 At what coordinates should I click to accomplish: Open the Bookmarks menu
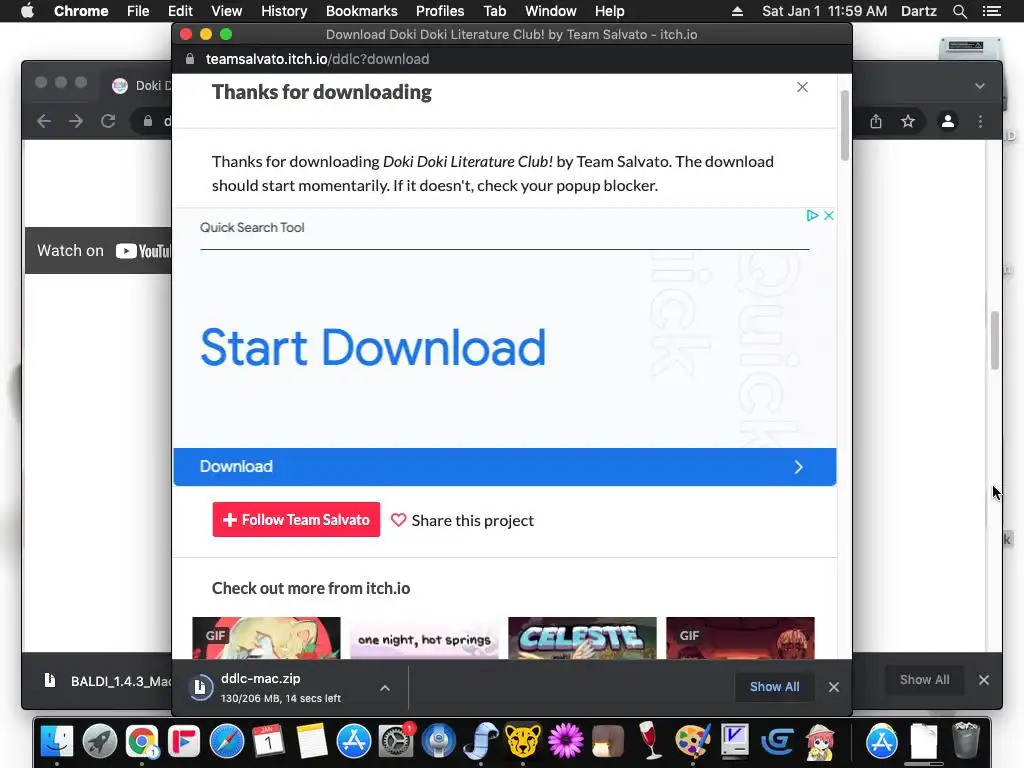click(362, 11)
